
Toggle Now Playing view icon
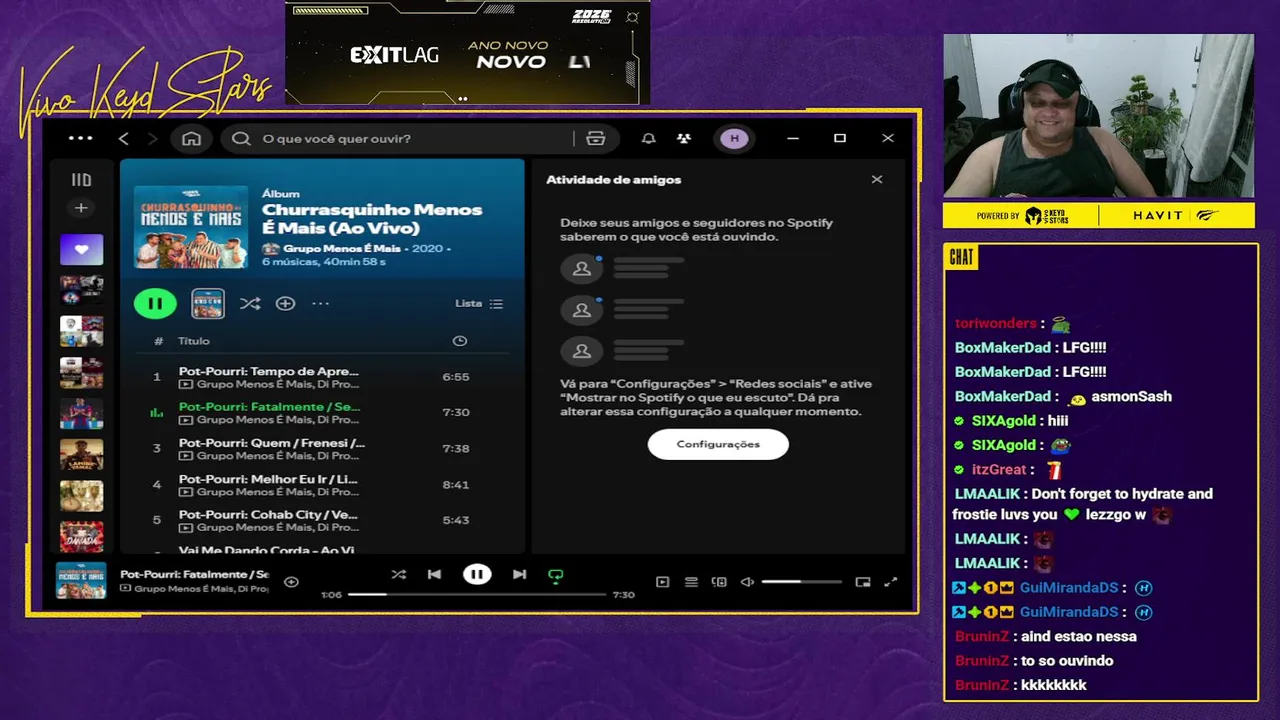pyautogui.click(x=662, y=582)
